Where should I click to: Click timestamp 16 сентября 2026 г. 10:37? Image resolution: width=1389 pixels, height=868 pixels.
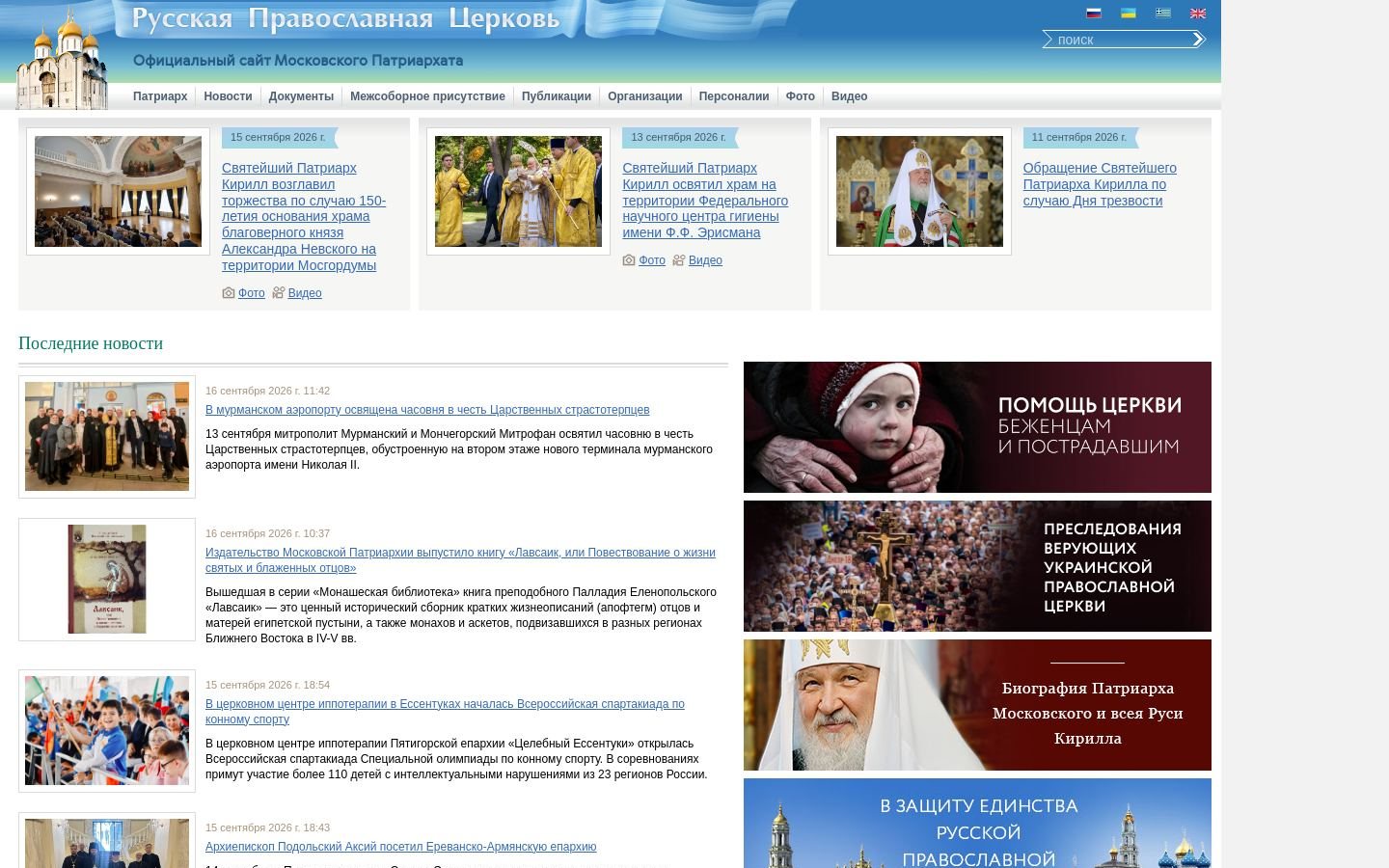[x=267, y=533]
